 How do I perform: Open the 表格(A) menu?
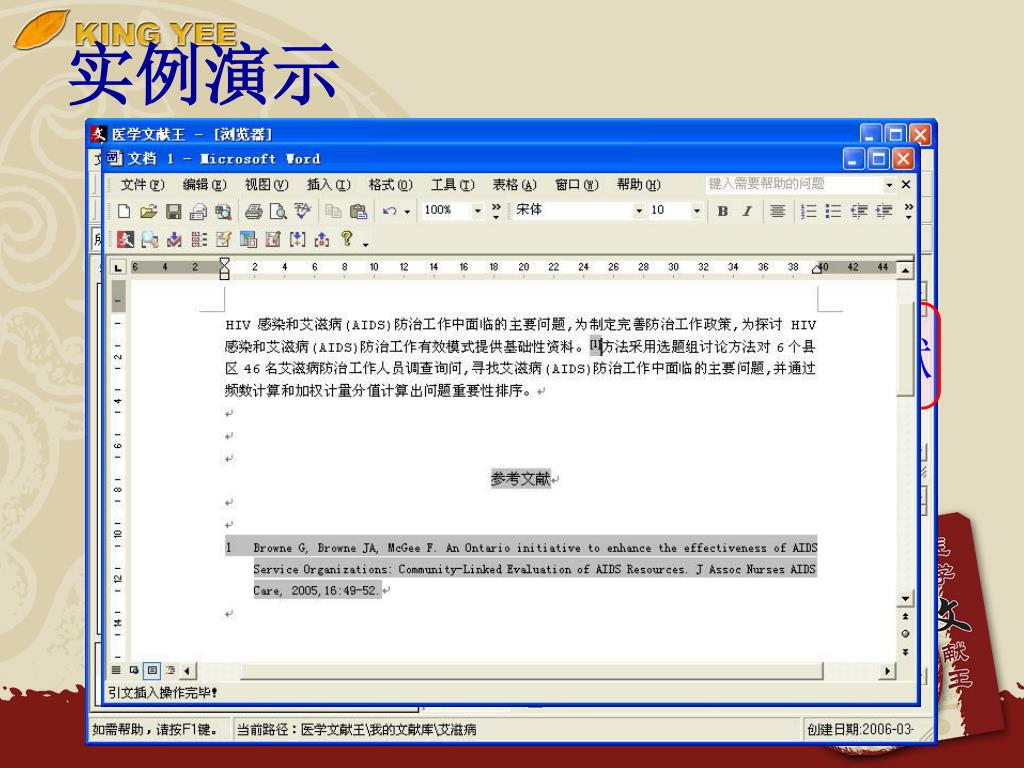[x=515, y=185]
